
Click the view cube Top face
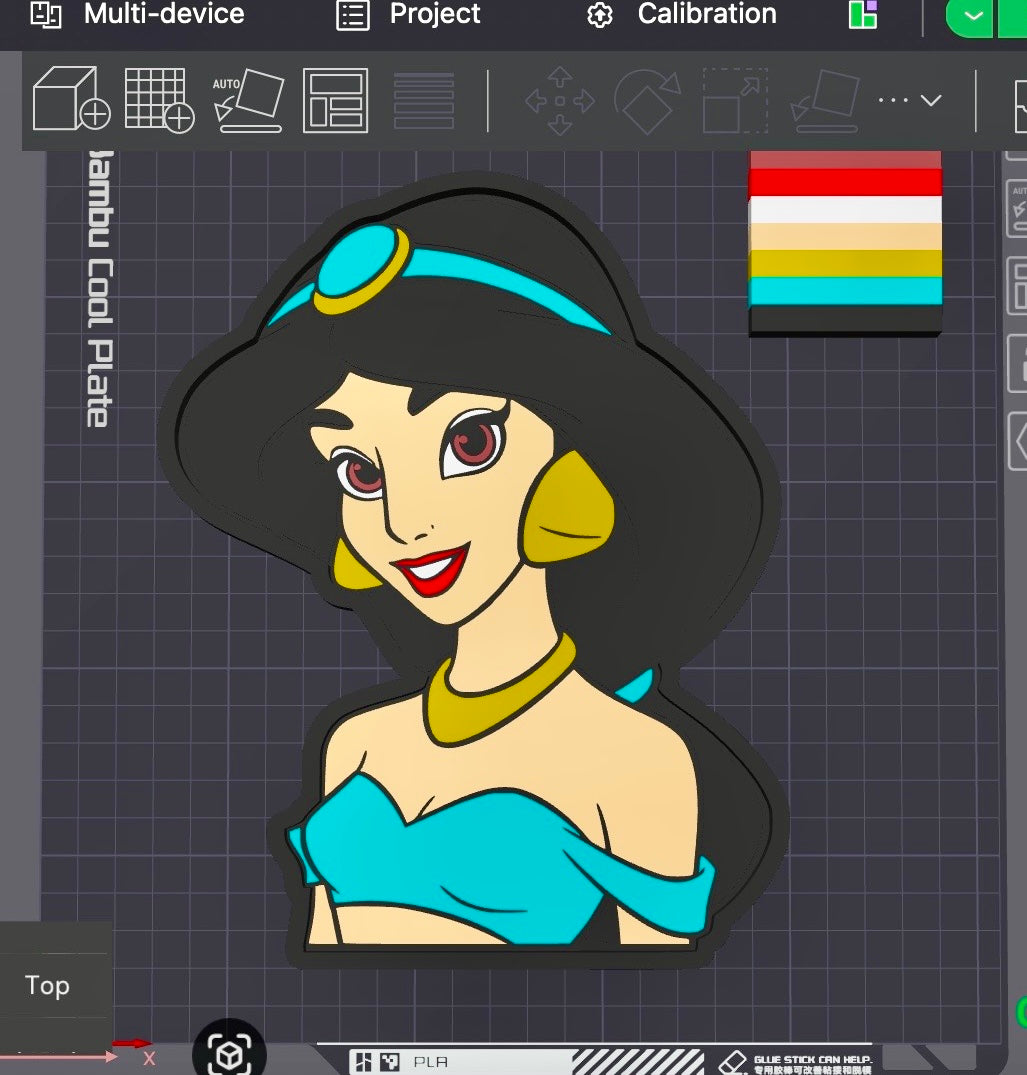(x=47, y=985)
